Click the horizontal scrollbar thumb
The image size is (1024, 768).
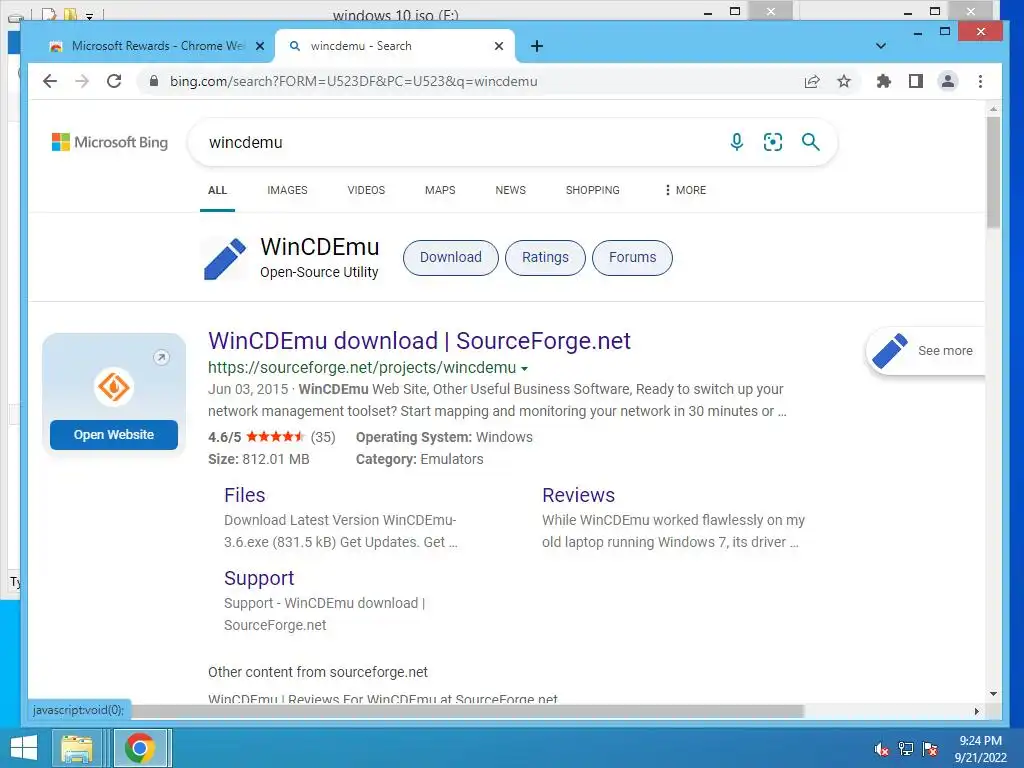pos(467,711)
